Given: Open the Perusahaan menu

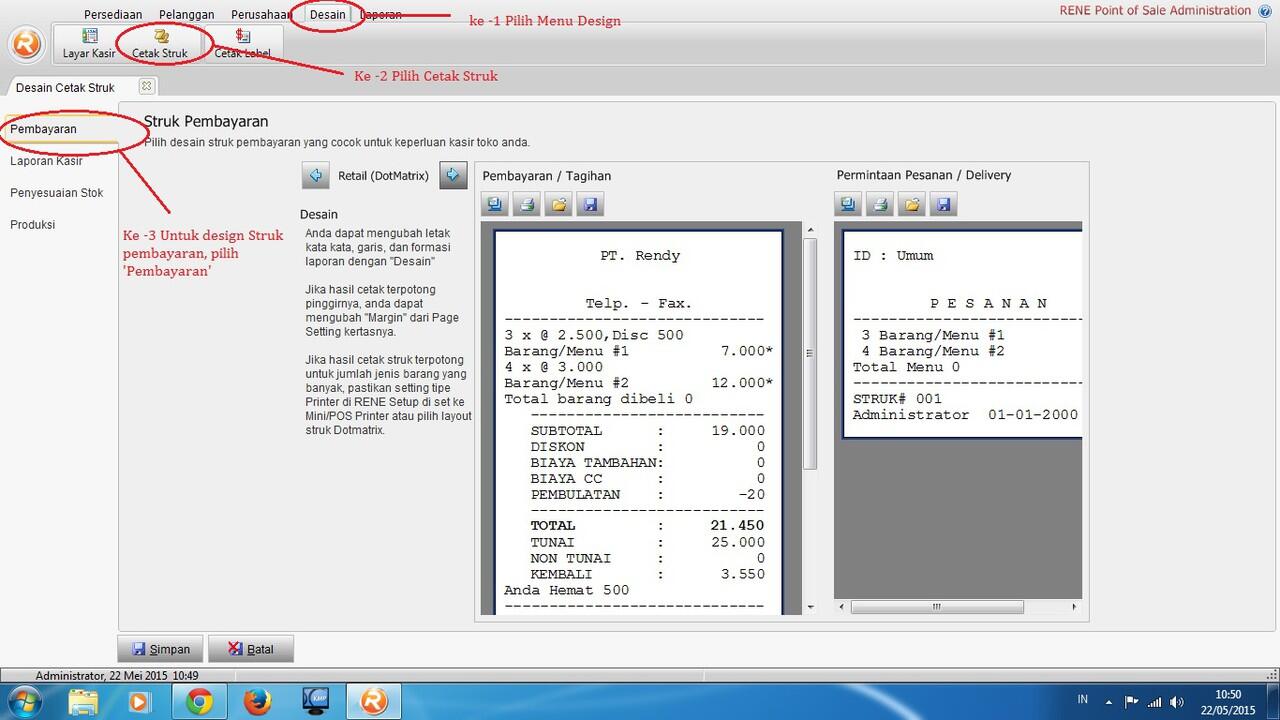Looking at the screenshot, I should pyautogui.click(x=261, y=15).
